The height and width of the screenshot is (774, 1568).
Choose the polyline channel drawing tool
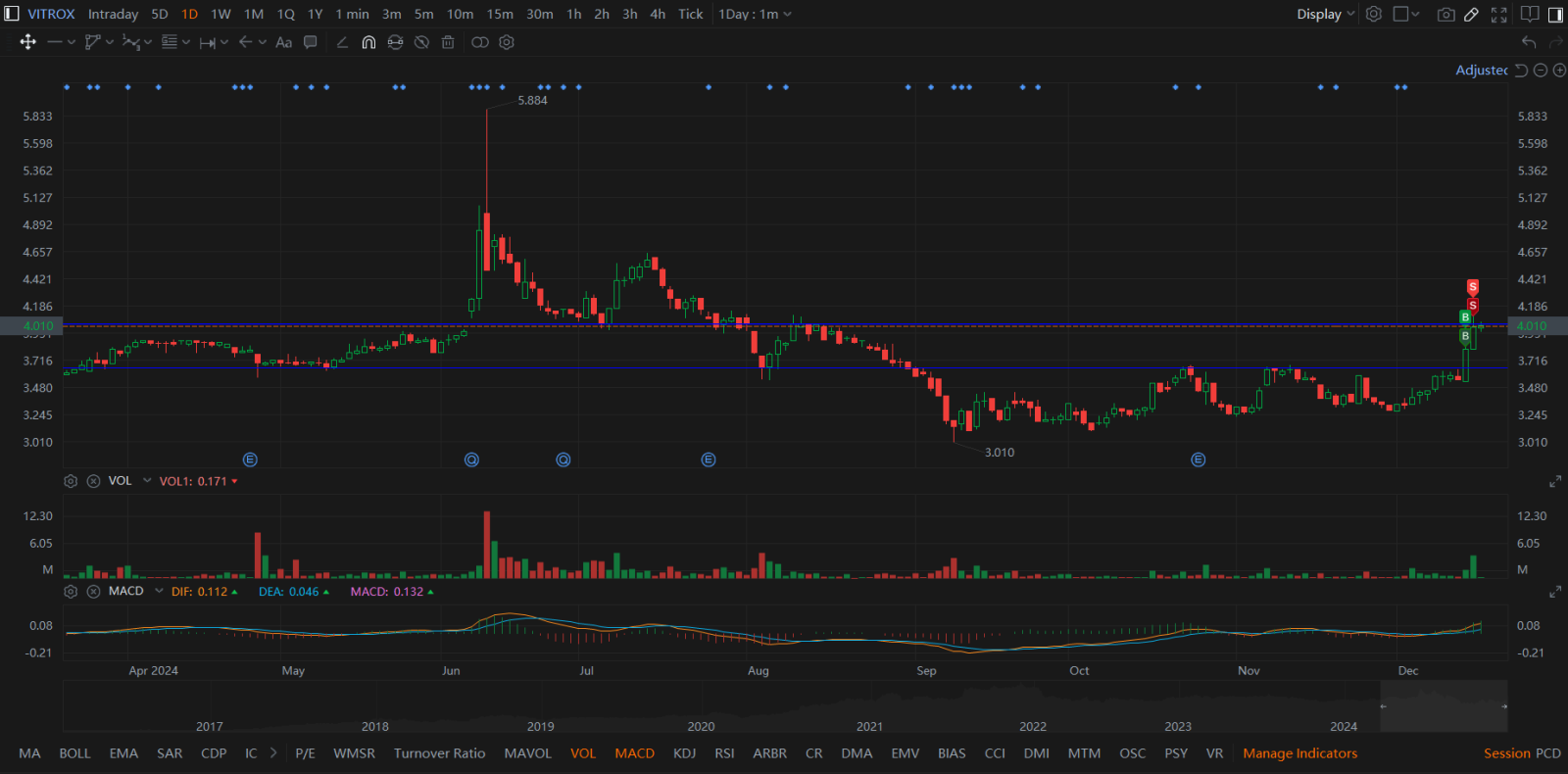[93, 42]
